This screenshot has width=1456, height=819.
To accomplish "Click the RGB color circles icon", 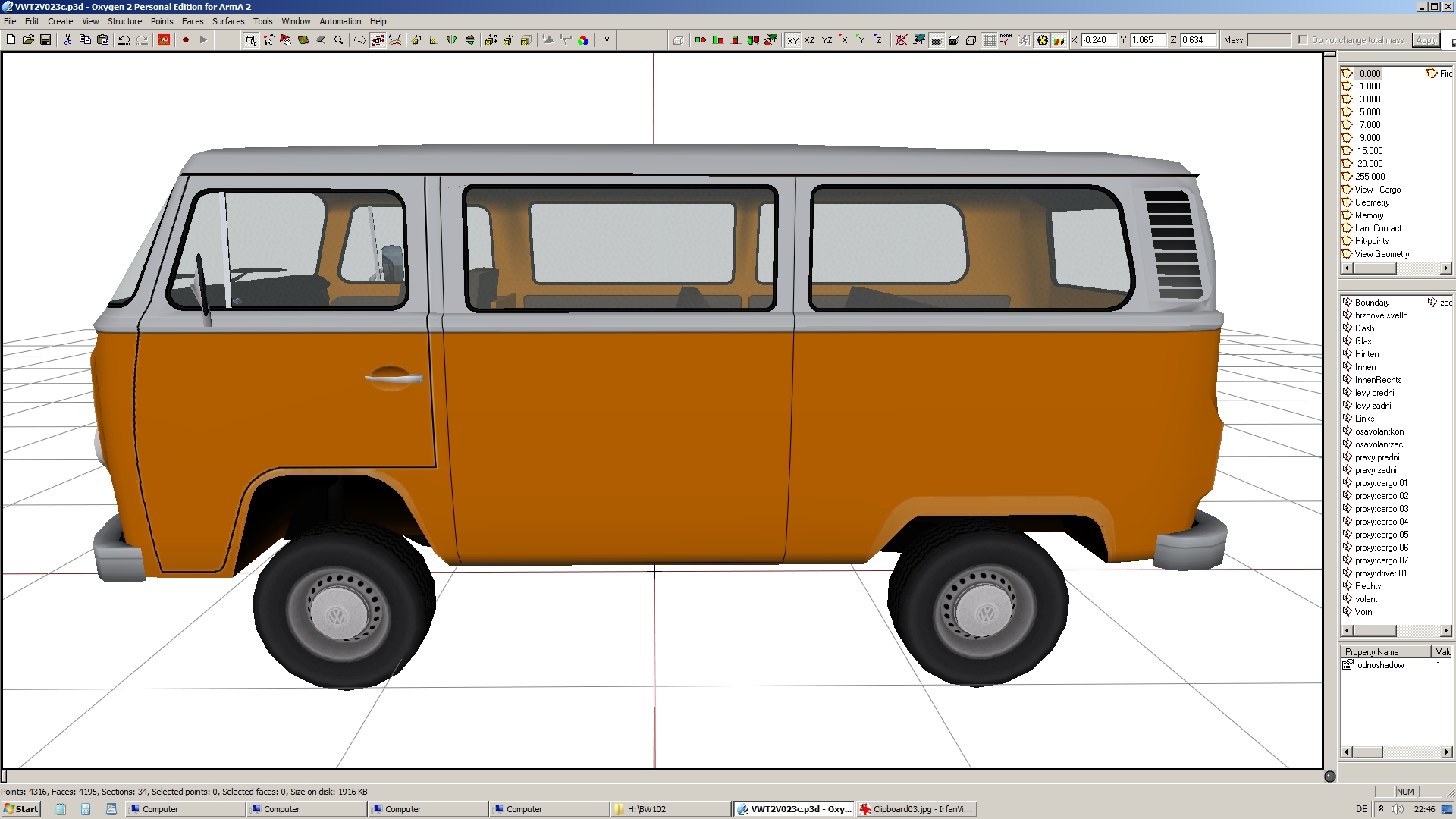I will [583, 40].
